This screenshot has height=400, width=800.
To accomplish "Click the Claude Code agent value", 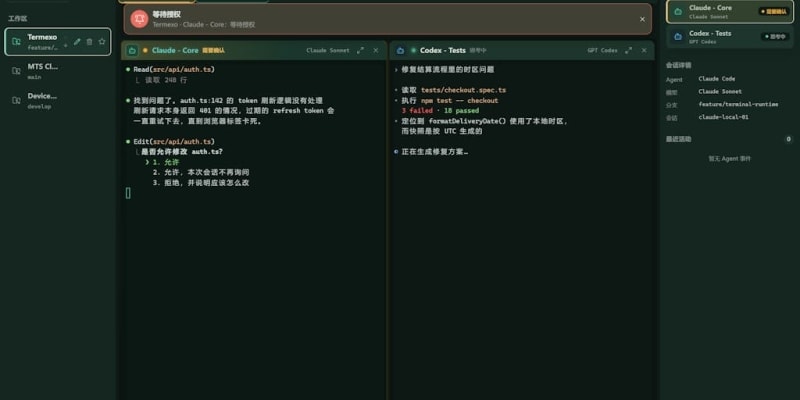I will 716,79.
